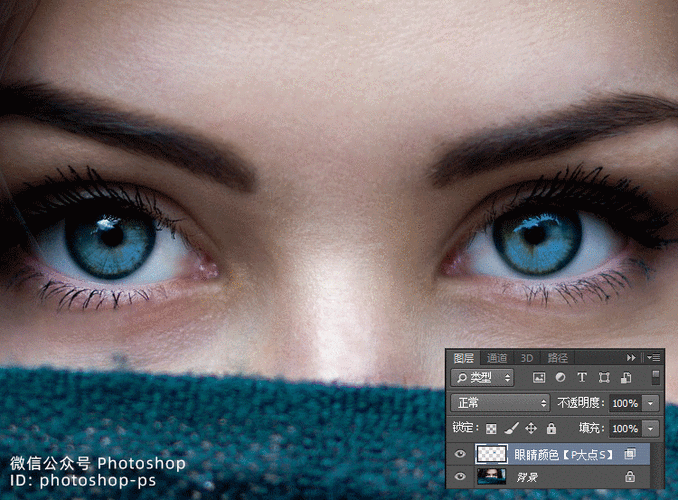
Task: Filter layers by type (T) icon
Action: 582,378
